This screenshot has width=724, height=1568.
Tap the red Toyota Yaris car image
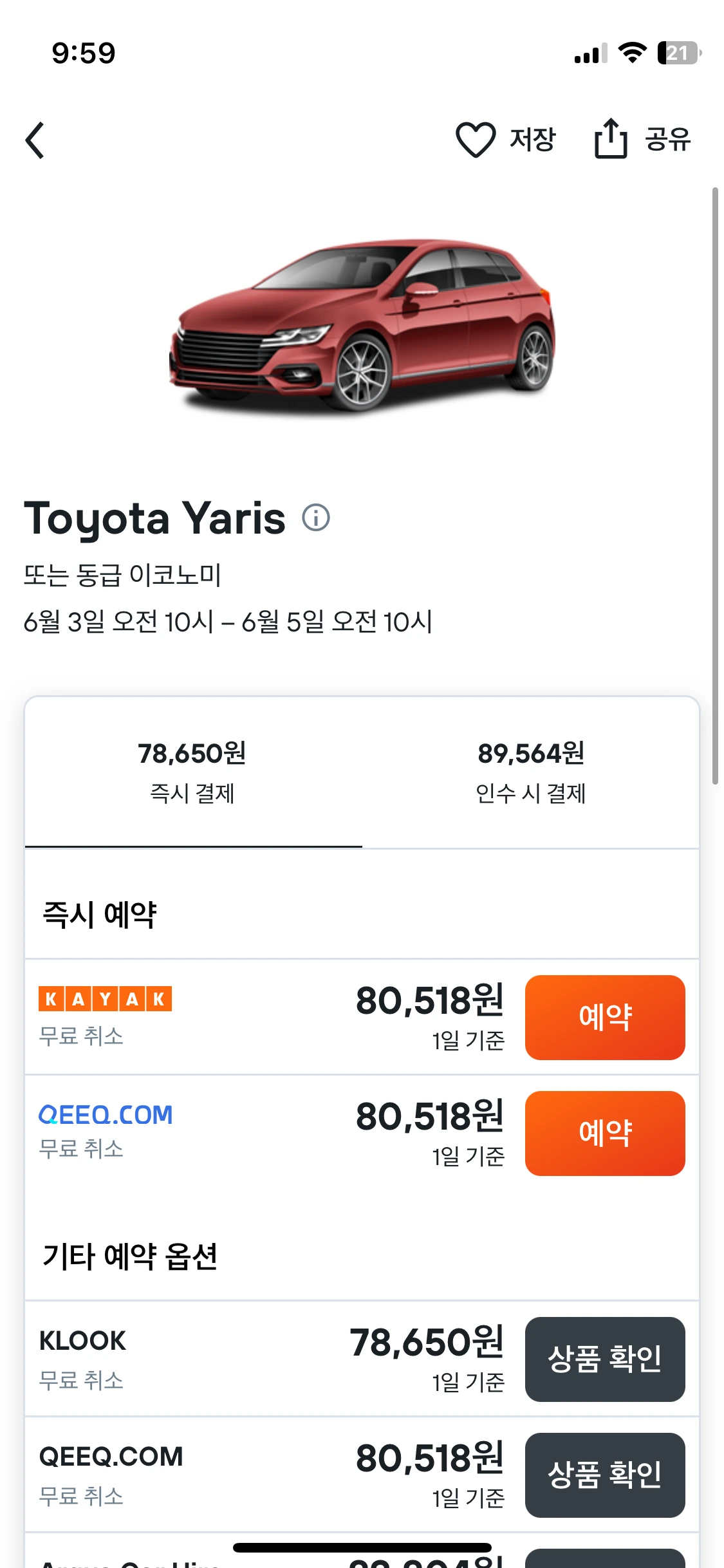[x=362, y=325]
